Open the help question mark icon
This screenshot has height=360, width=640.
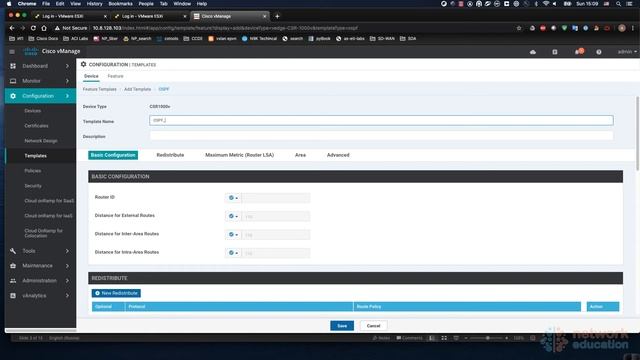(599, 52)
